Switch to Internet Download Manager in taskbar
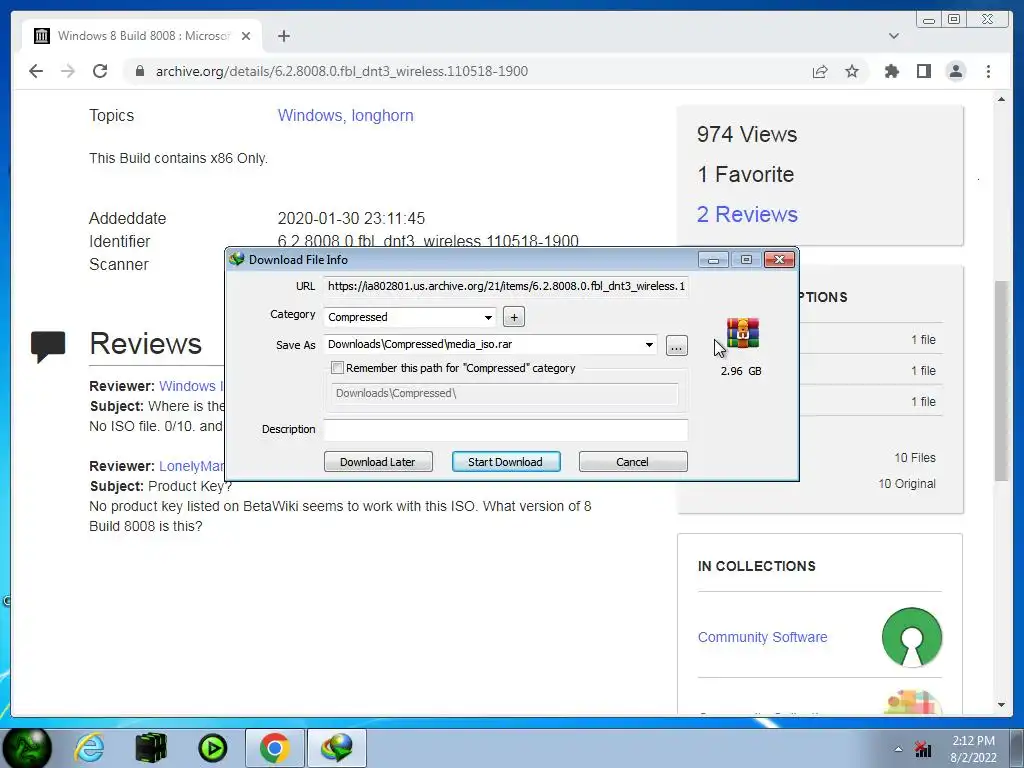Screen dimensions: 1024x768 336,748
